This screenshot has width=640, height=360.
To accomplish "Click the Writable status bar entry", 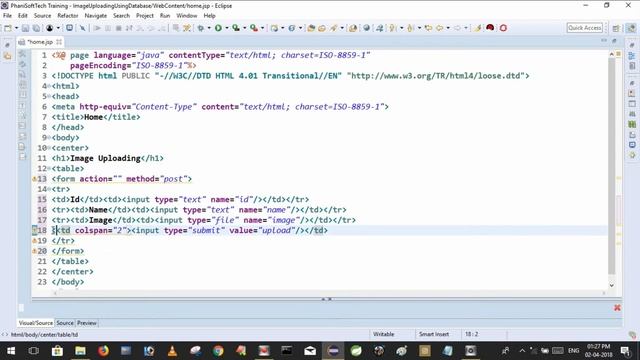I will (x=384, y=334).
